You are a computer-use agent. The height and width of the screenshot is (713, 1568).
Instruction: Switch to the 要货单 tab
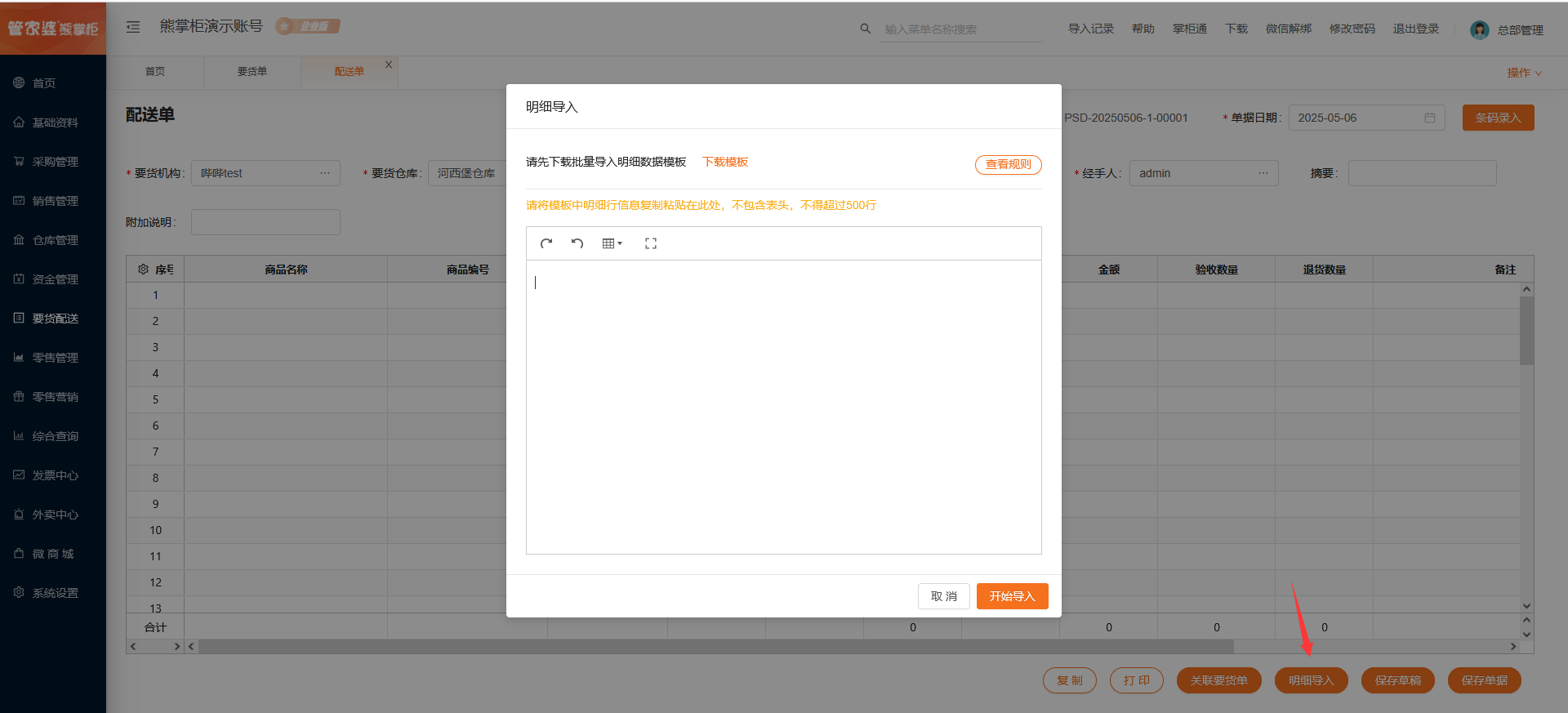pyautogui.click(x=252, y=72)
